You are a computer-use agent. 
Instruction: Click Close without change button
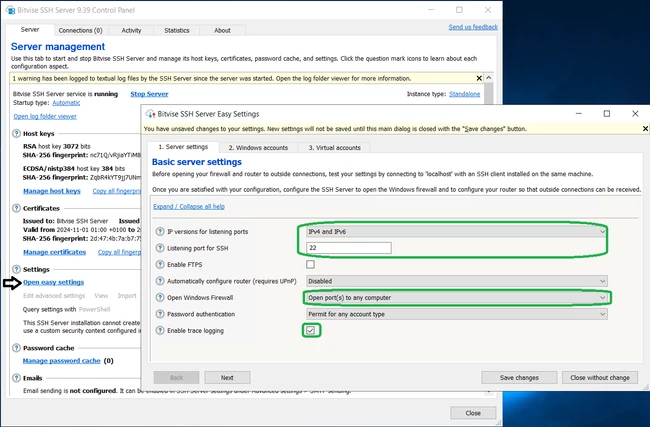coord(599,378)
